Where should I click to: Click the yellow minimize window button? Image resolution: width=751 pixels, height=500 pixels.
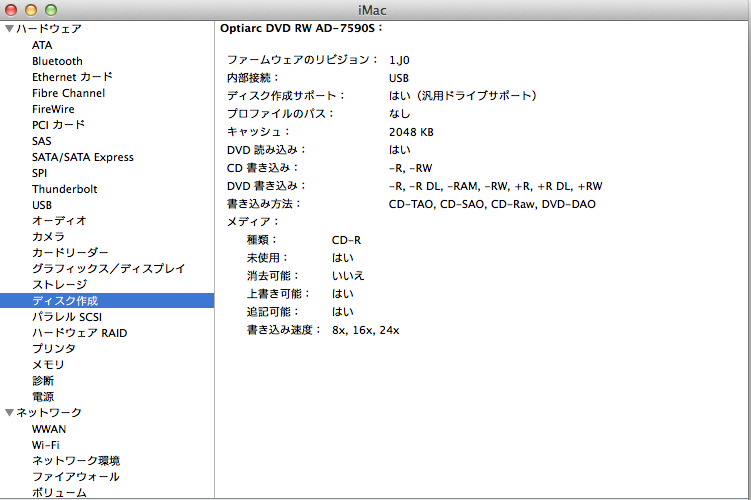point(31,9)
